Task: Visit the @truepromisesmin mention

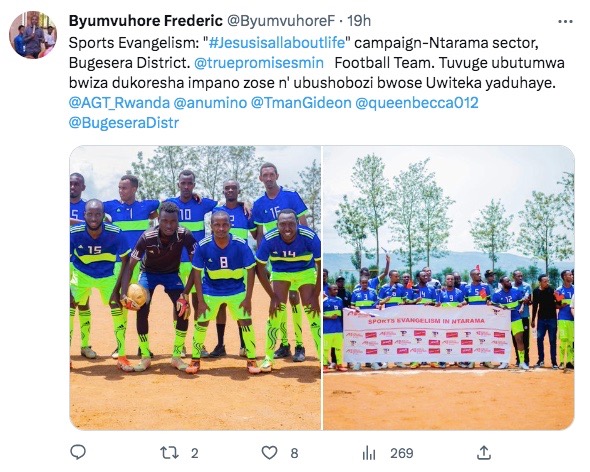Action: 259,62
